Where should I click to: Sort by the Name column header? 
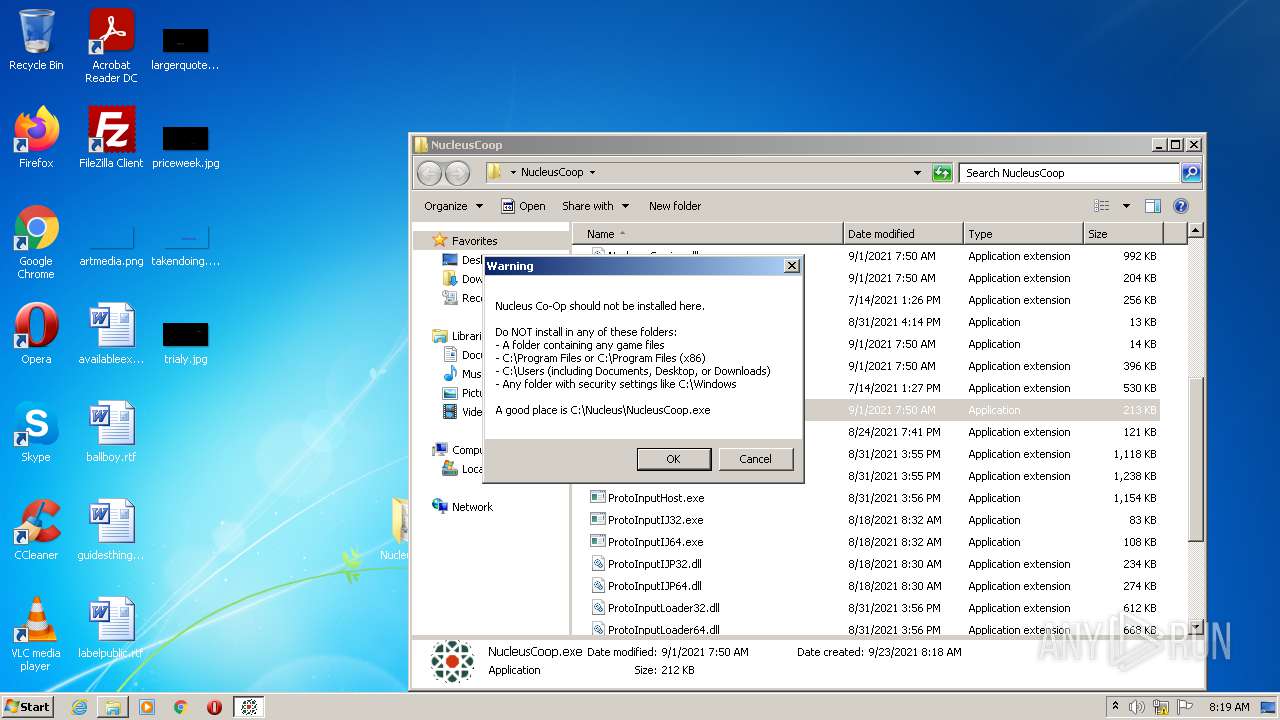point(708,234)
